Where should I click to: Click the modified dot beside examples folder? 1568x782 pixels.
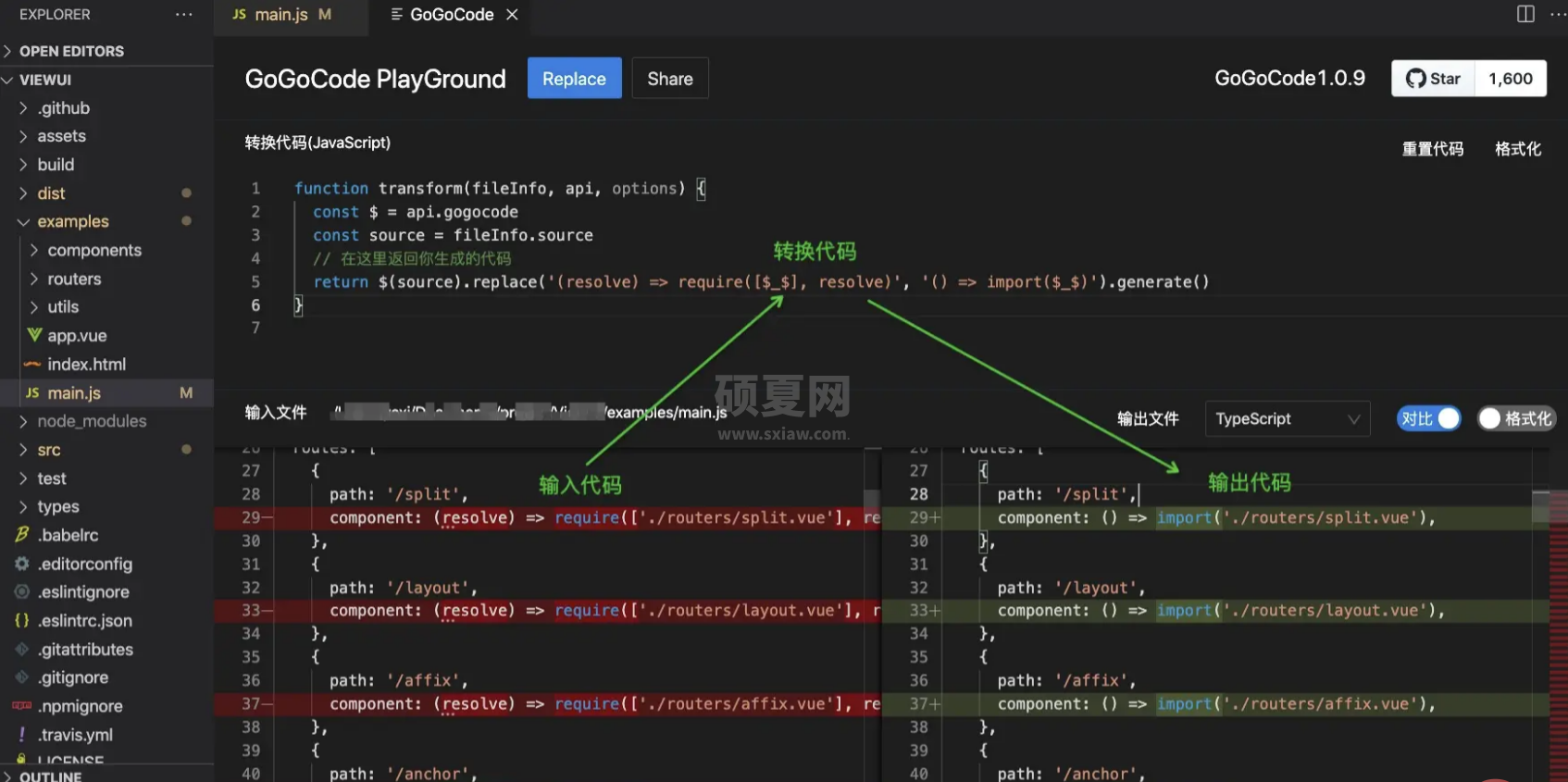click(186, 221)
